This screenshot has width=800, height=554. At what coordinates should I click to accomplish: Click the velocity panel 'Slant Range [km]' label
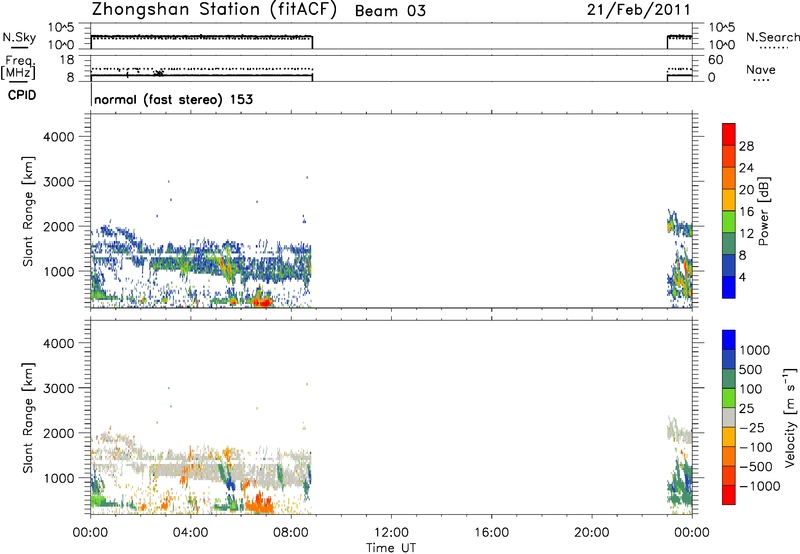[x=28, y=418]
